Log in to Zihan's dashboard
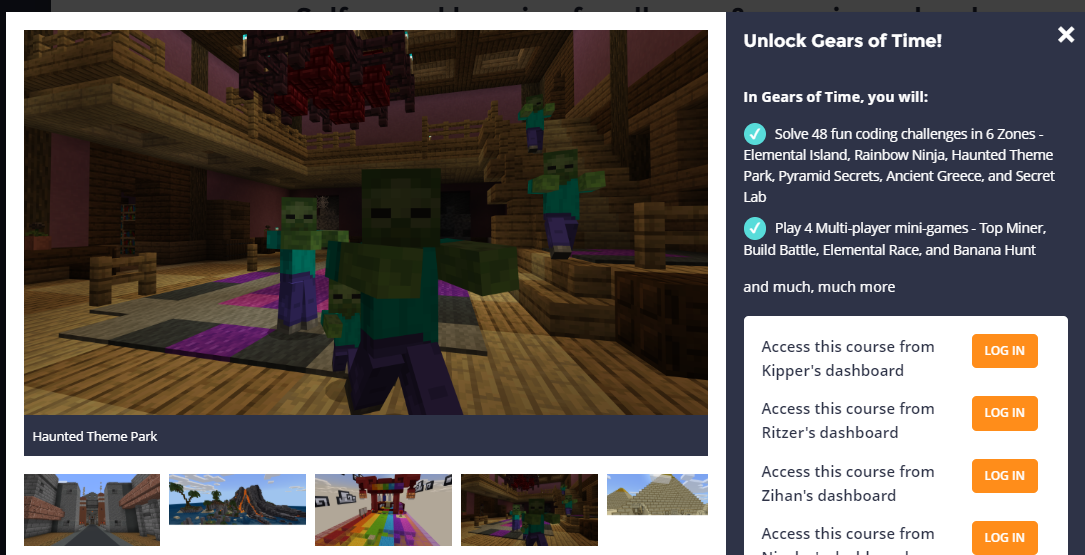The width and height of the screenshot is (1085, 555). (x=1004, y=476)
